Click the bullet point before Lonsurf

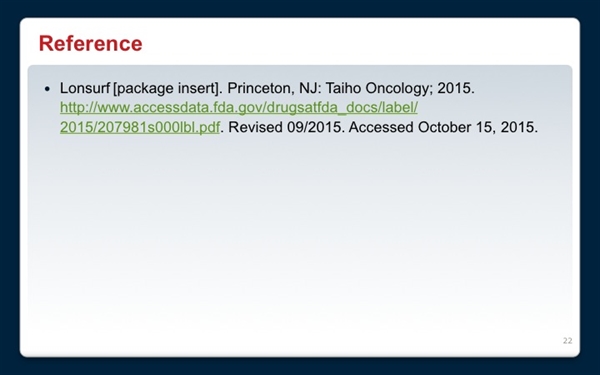(x=47, y=89)
